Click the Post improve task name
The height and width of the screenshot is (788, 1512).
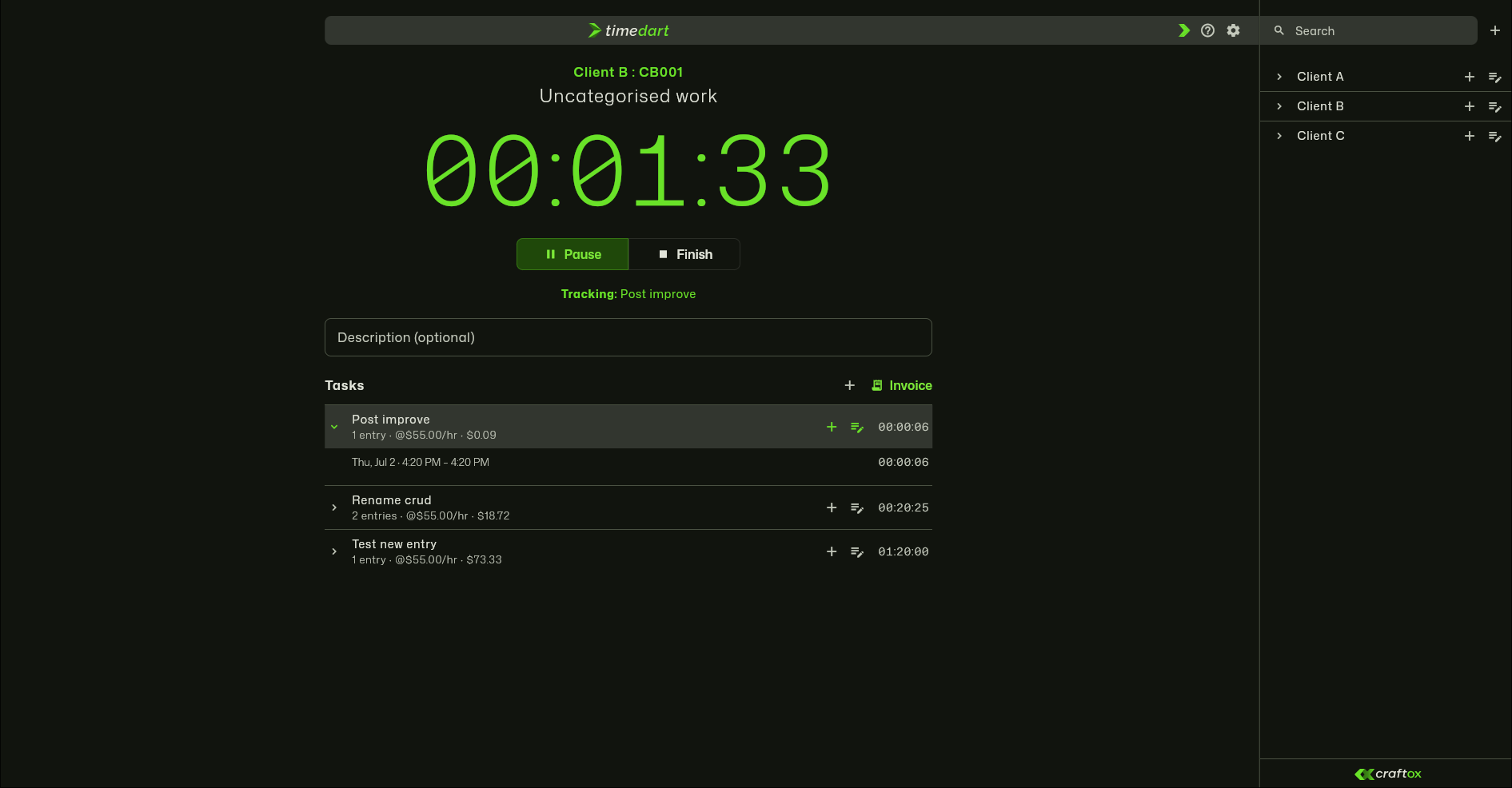pos(391,420)
